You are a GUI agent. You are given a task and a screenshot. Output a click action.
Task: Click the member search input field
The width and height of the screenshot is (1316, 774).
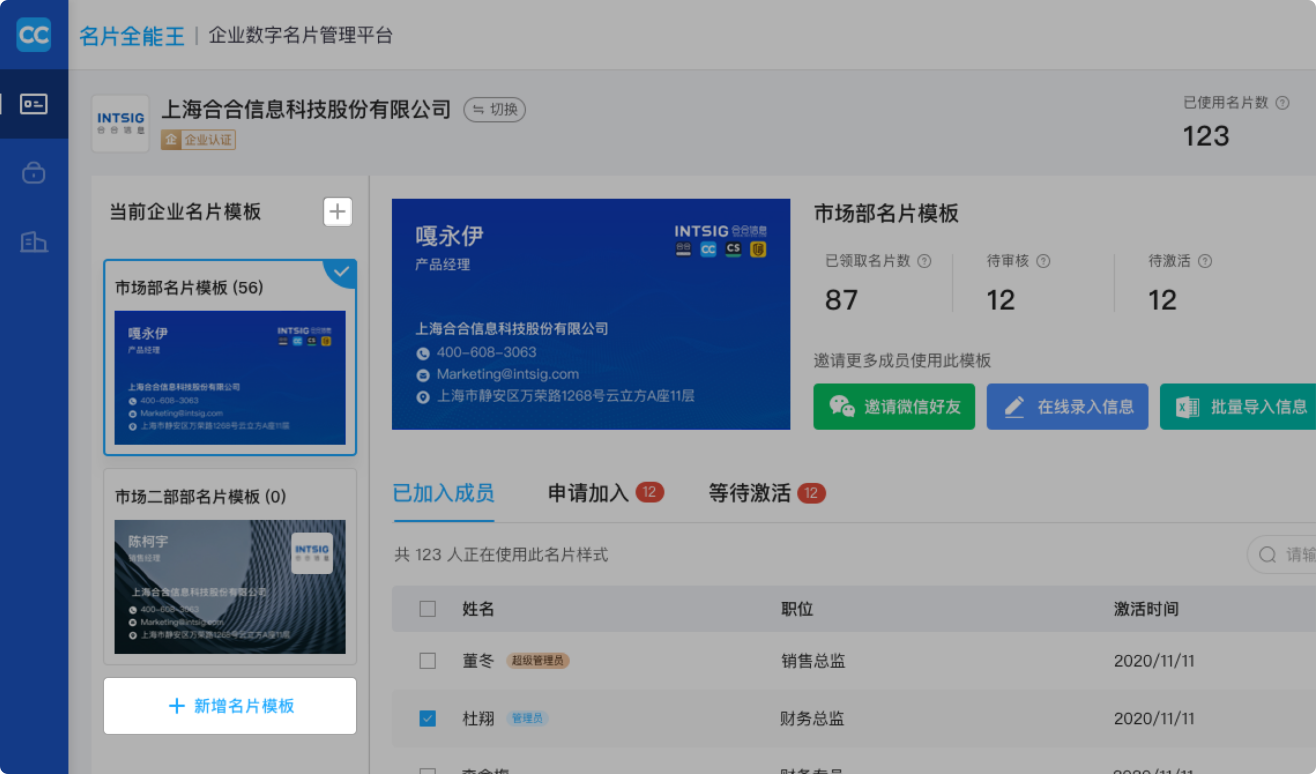click(1282, 554)
